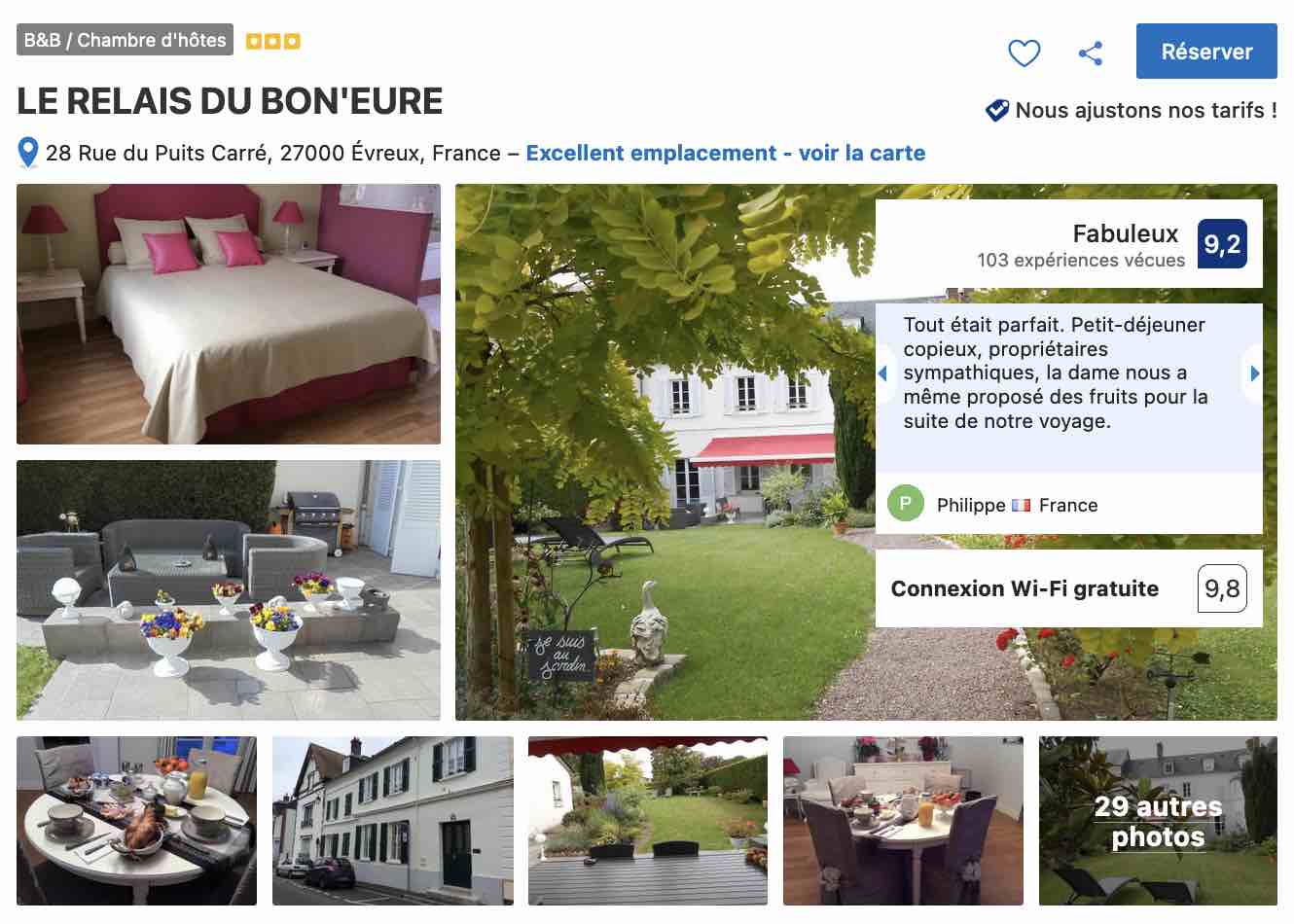Save property with the heart icon

[x=1024, y=53]
